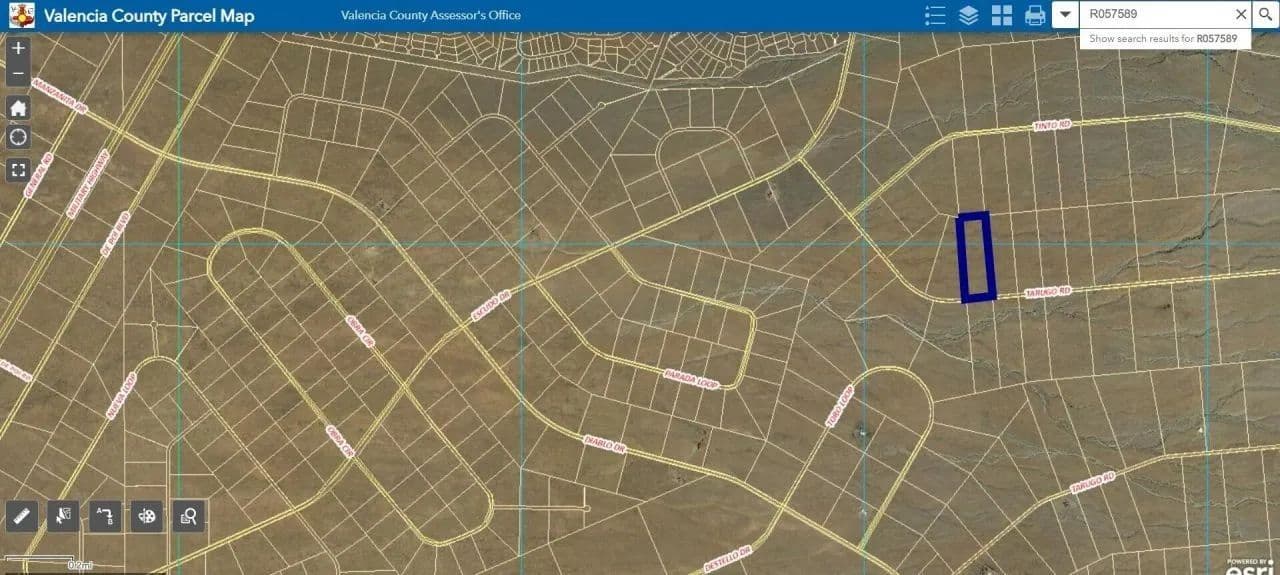Click into the parcel search field

pyautogui.click(x=1155, y=15)
